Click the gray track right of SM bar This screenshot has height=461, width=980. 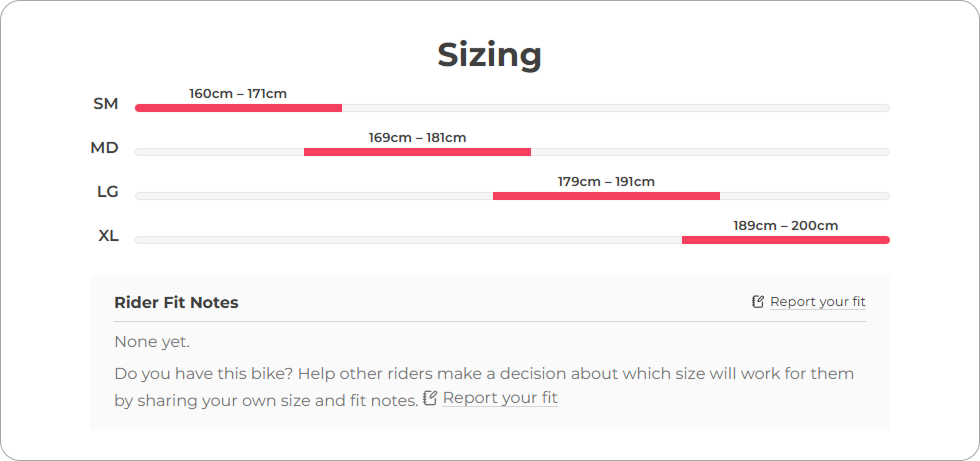615,108
